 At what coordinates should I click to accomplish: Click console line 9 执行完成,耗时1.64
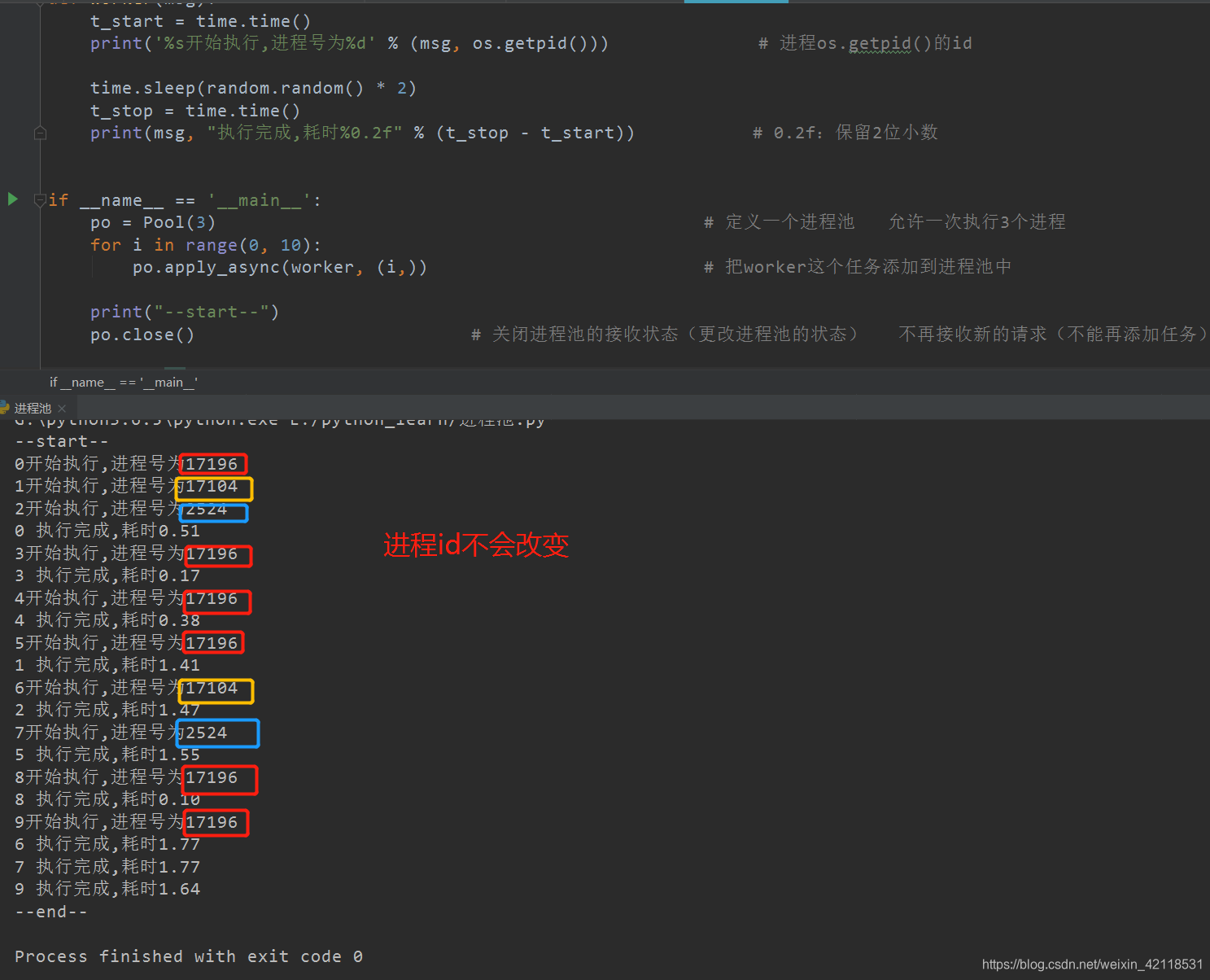click(x=107, y=889)
